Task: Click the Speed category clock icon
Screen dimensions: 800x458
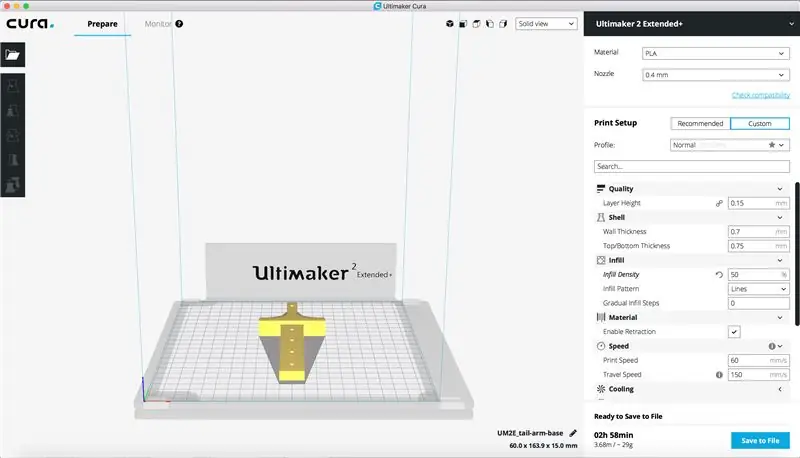Action: [x=601, y=346]
